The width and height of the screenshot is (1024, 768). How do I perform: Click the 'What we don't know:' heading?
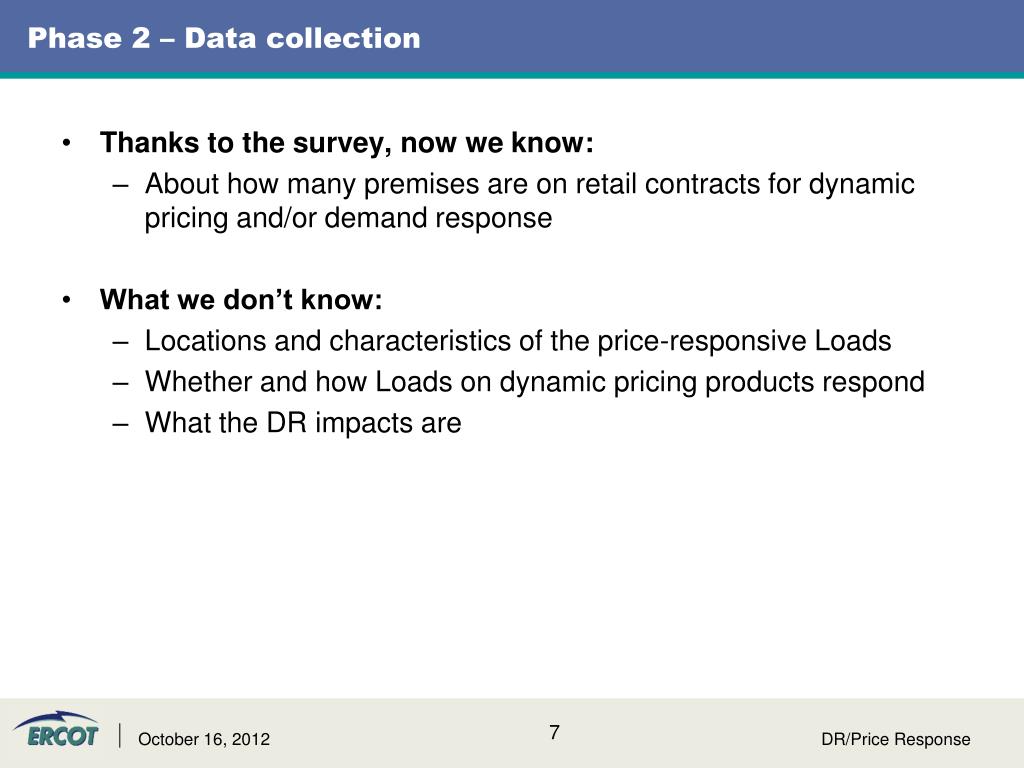[241, 300]
